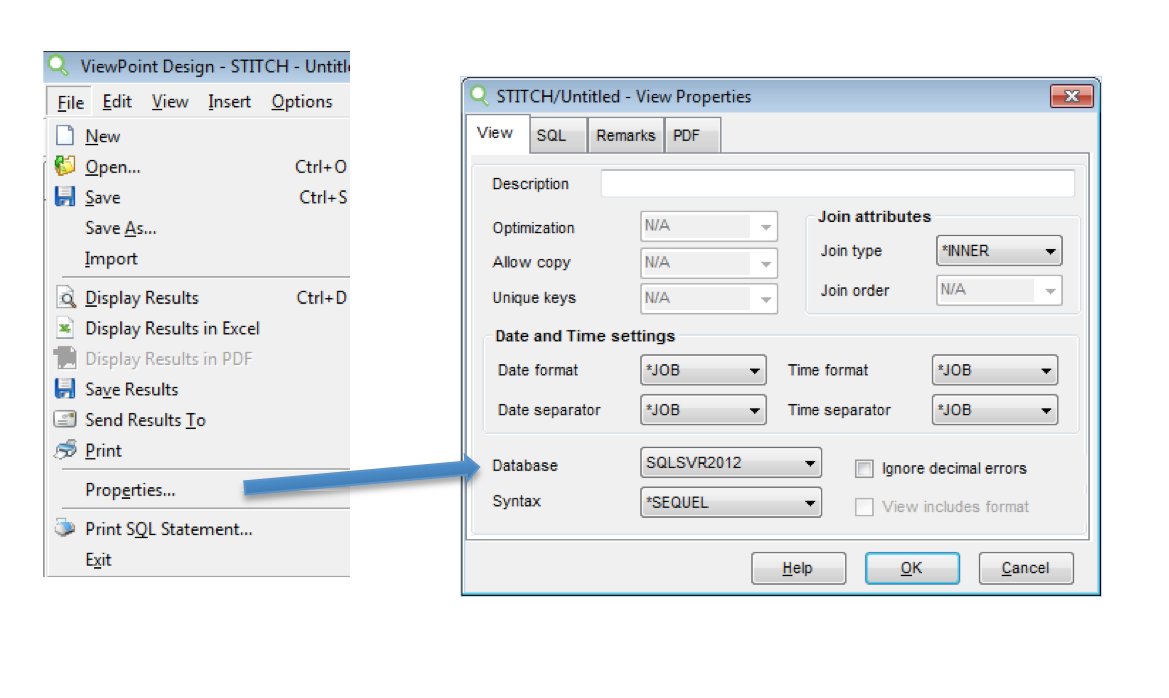Enable the Ignore decimal errors checkbox
Screen dimensions: 1169x698
pyautogui.click(x=864, y=468)
